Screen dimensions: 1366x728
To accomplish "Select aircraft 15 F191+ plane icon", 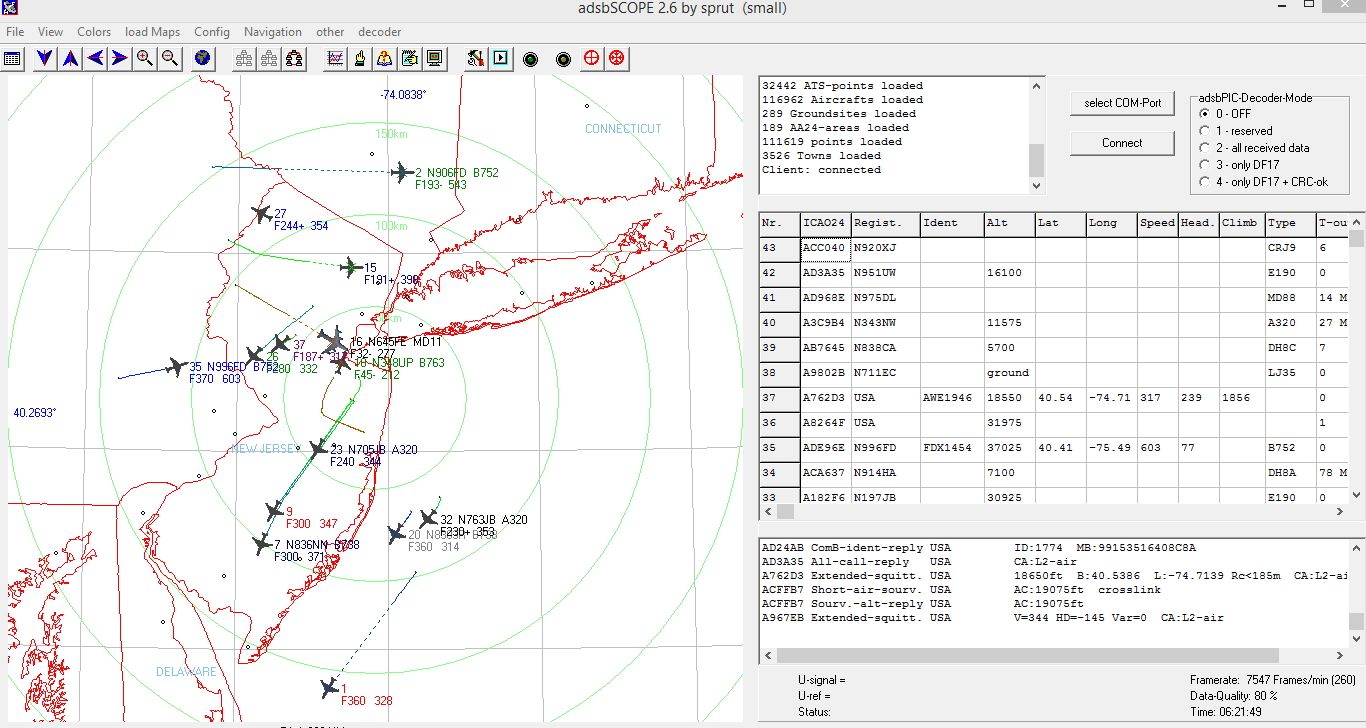I will coord(351,267).
